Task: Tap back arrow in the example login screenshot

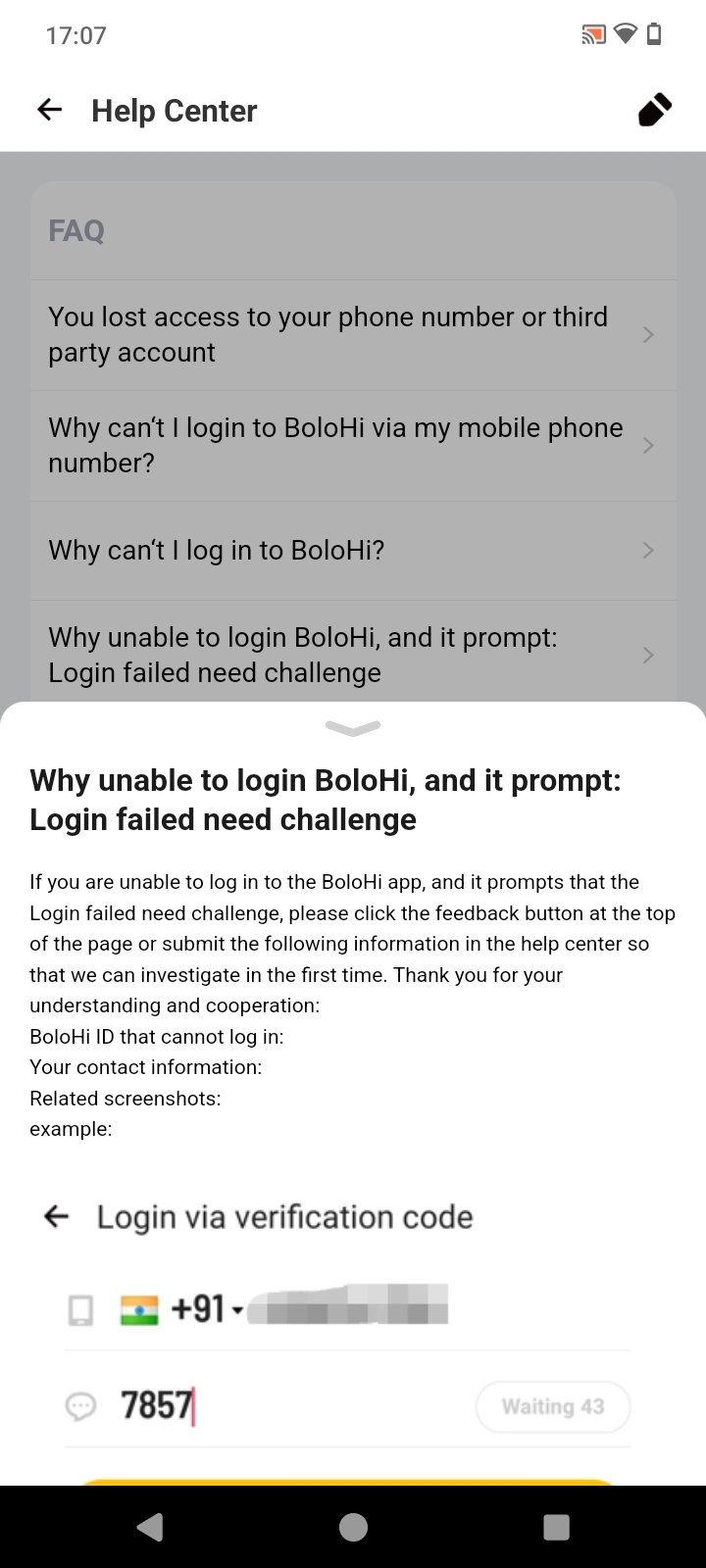Action: (57, 1217)
